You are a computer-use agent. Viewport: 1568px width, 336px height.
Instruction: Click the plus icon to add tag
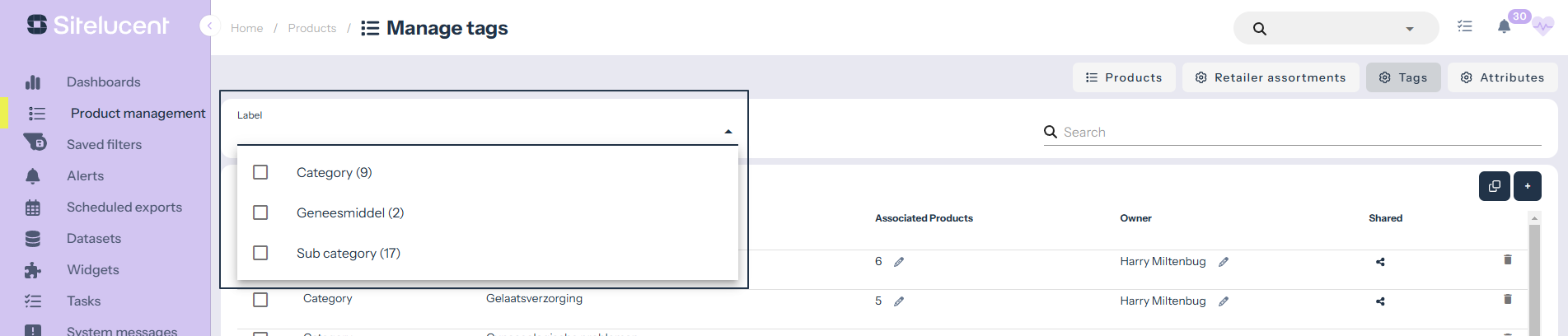tap(1528, 186)
